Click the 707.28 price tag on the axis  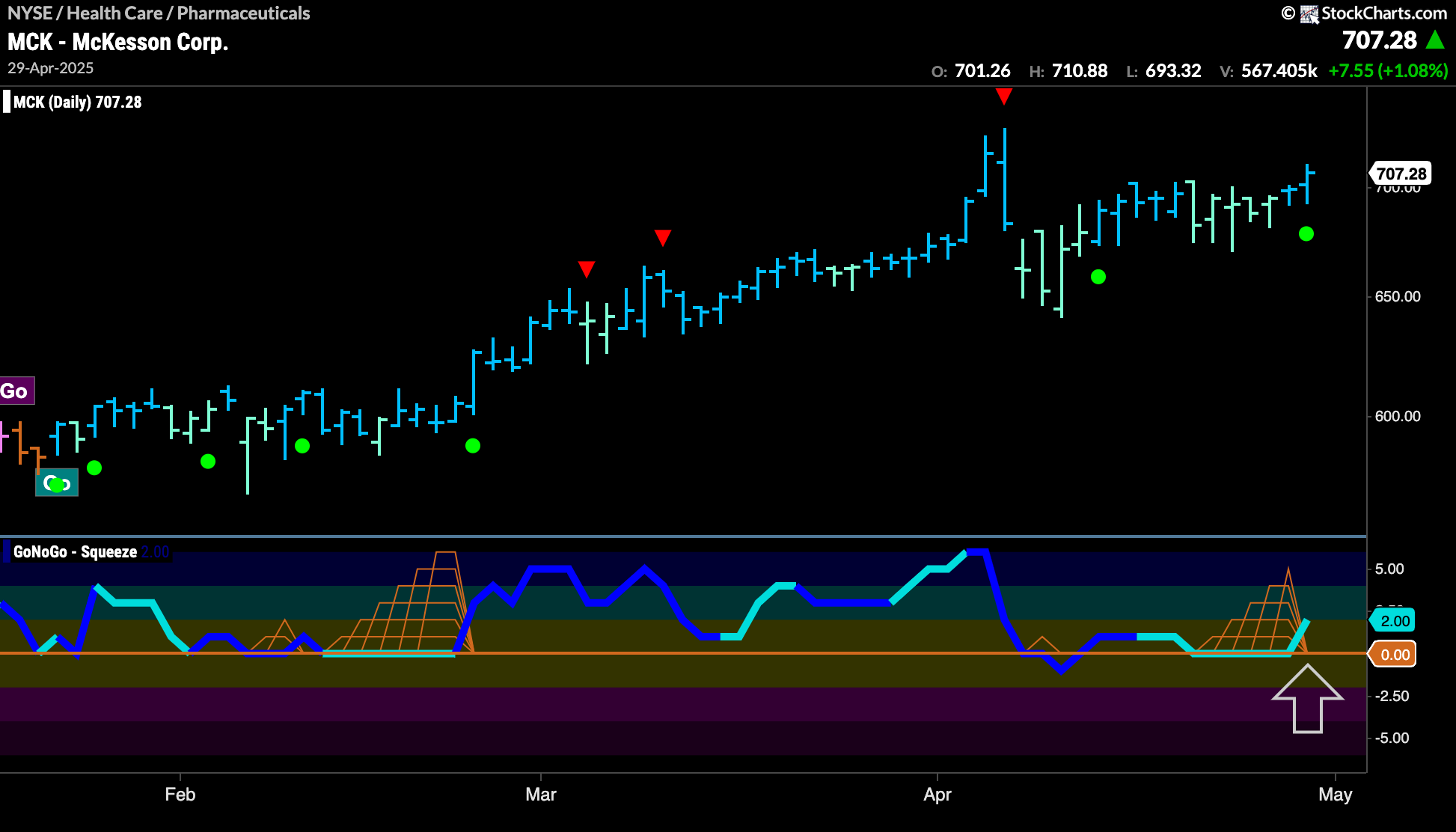[x=1401, y=174]
